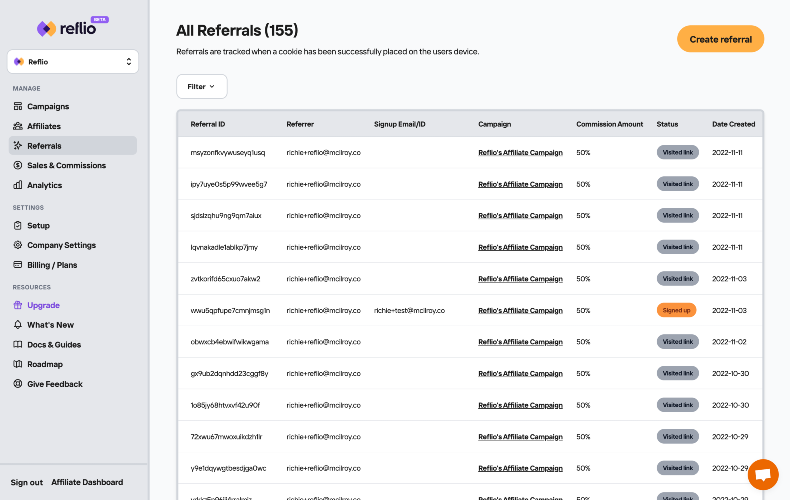
Task: Open the Referrals page in sidebar
Action: point(44,146)
